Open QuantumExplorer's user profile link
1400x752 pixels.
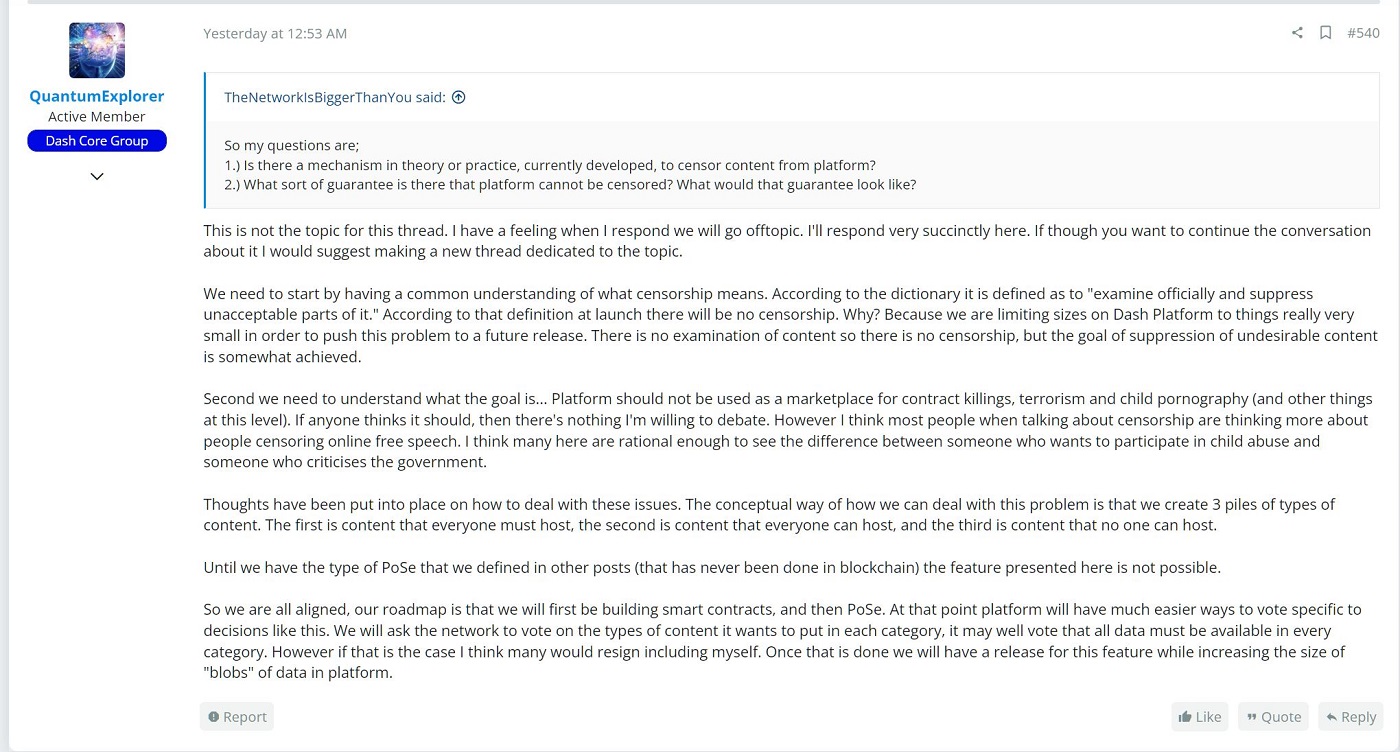click(x=97, y=96)
